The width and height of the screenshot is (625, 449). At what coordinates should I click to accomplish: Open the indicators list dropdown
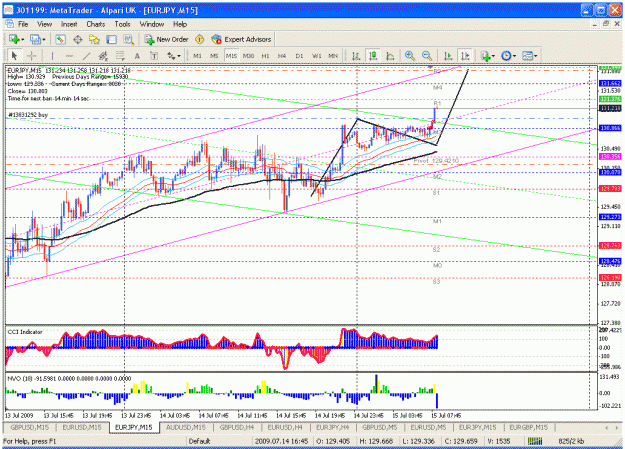[x=487, y=56]
